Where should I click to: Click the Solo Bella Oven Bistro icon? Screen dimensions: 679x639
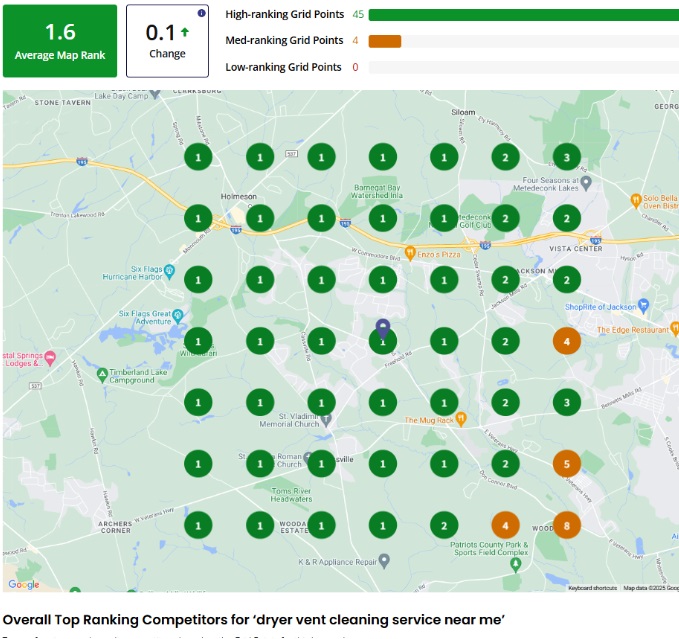(x=635, y=201)
